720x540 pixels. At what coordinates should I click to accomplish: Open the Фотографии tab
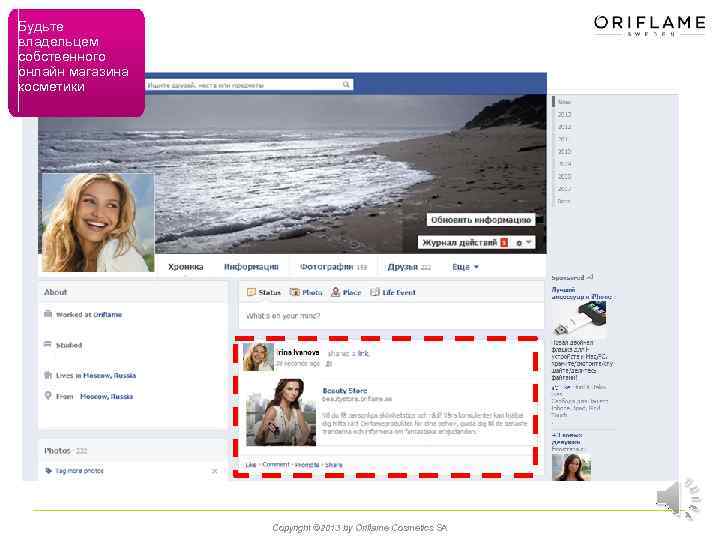tap(333, 267)
